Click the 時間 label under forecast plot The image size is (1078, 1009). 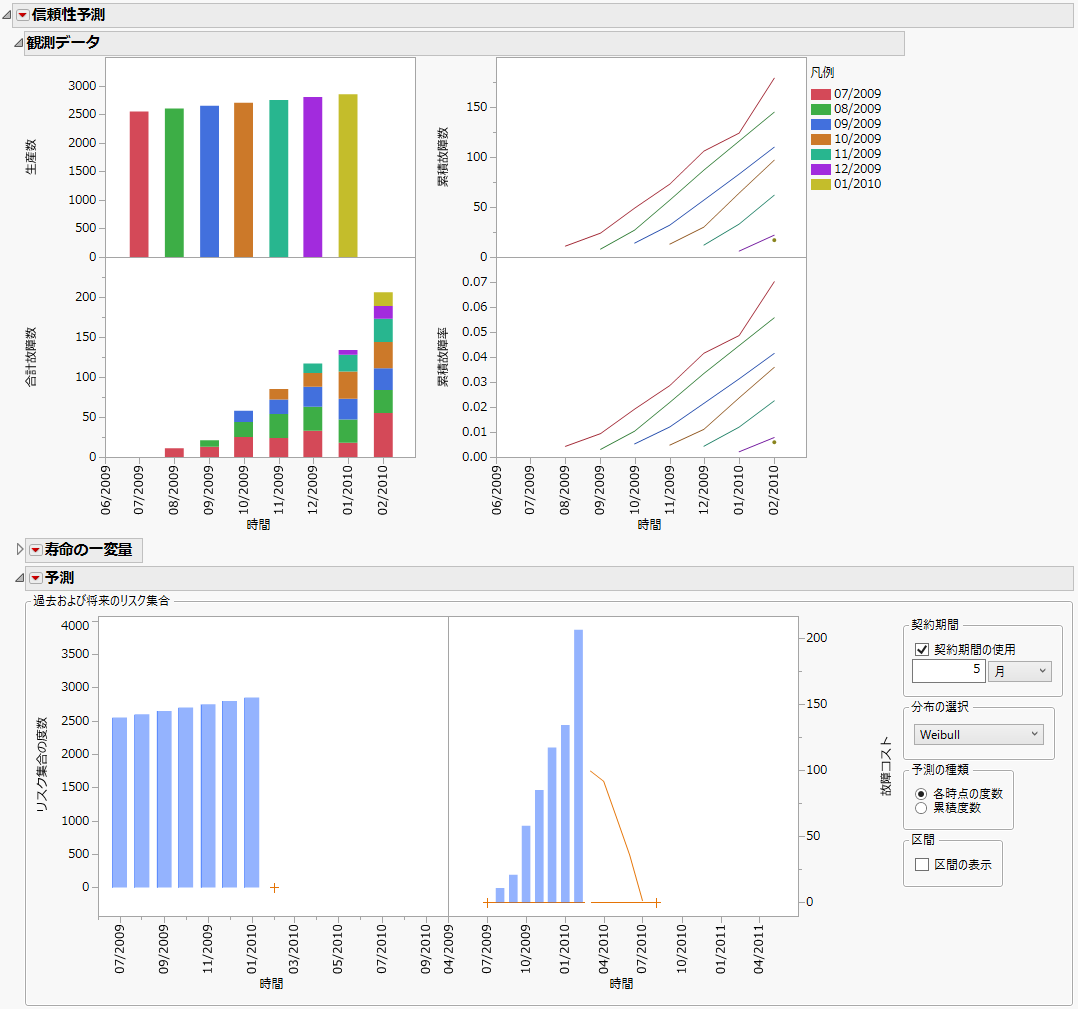[622, 984]
